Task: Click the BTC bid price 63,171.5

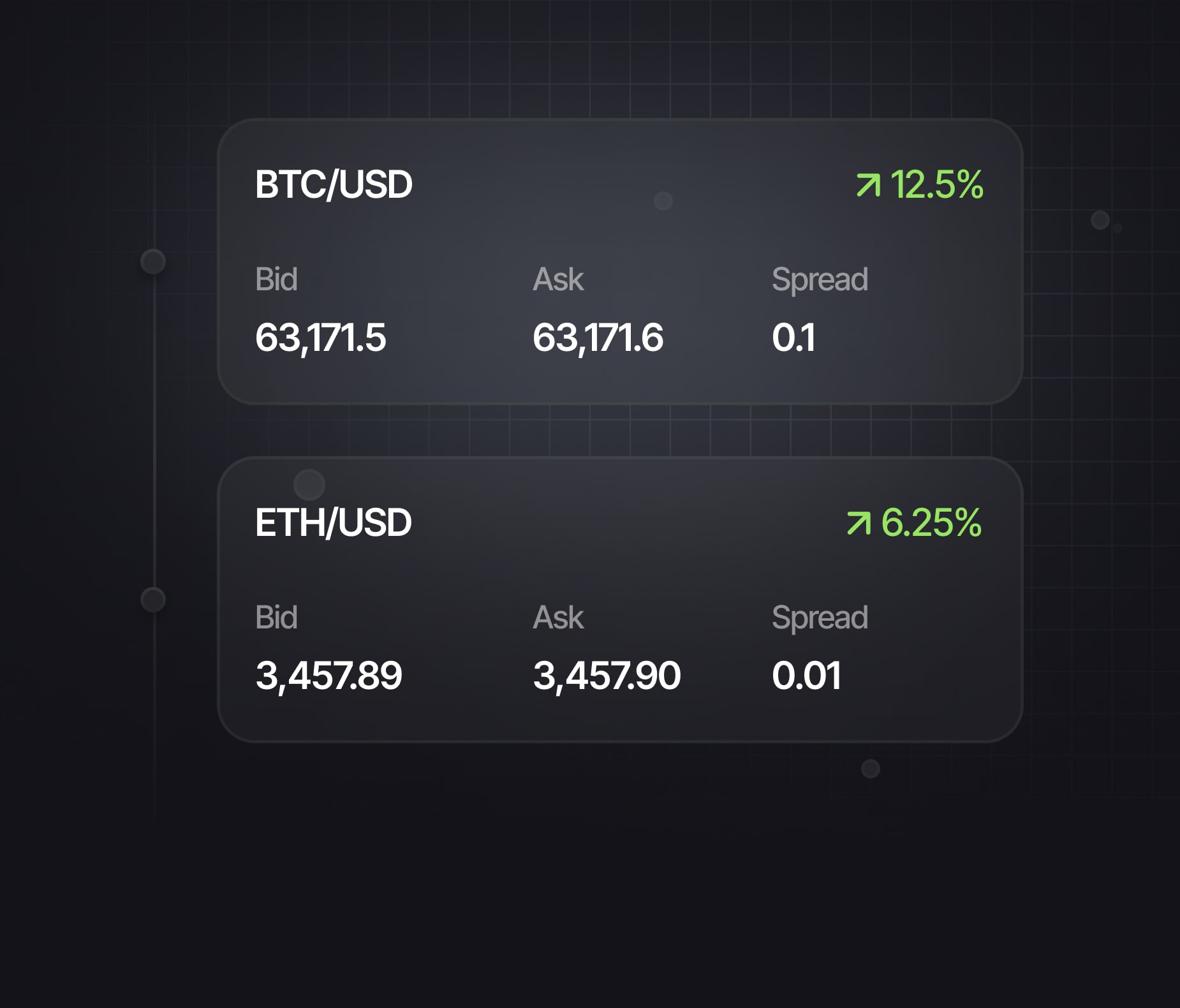Action: 320,337
